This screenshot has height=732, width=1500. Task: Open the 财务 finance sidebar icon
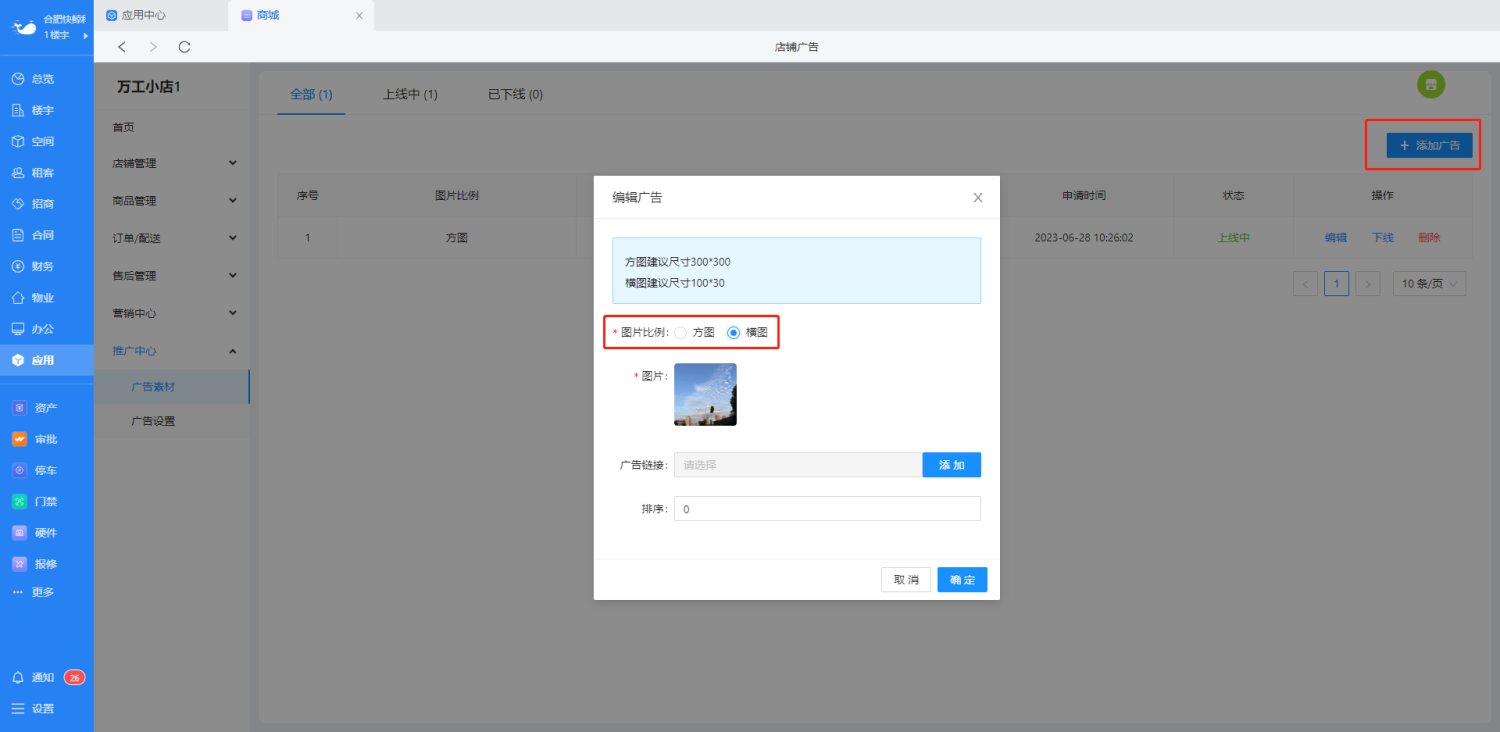18,266
